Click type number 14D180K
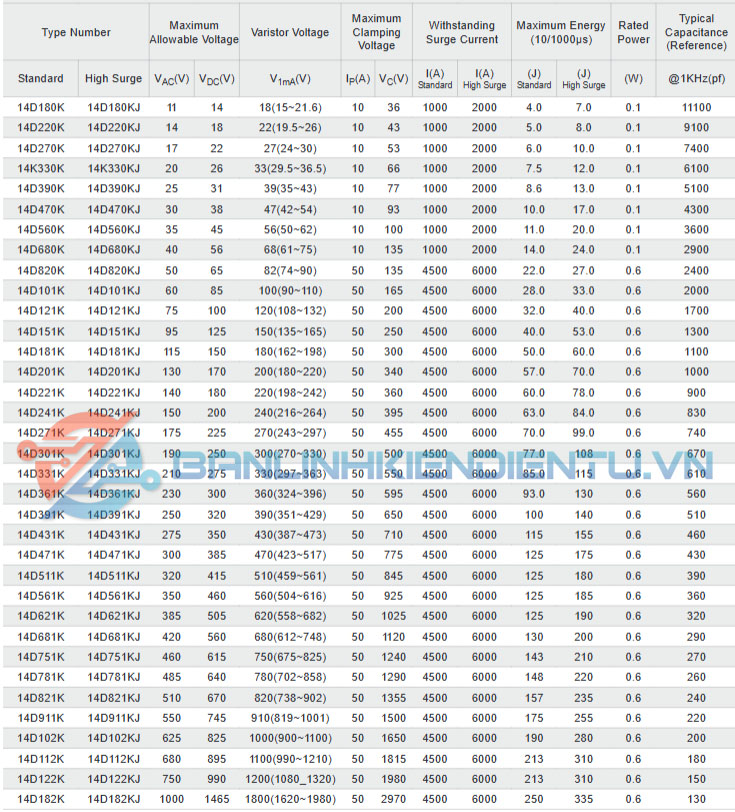The height and width of the screenshot is (812, 735). point(41,108)
